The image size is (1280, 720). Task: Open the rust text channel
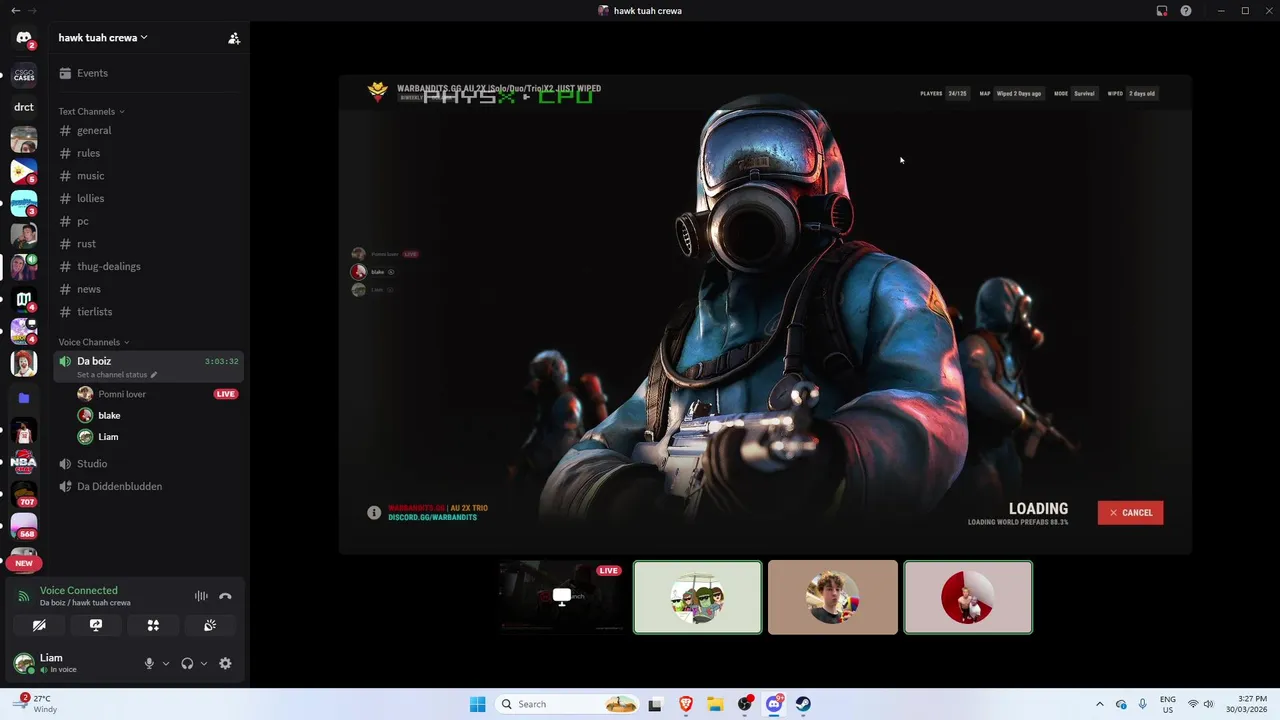[x=148, y=244]
